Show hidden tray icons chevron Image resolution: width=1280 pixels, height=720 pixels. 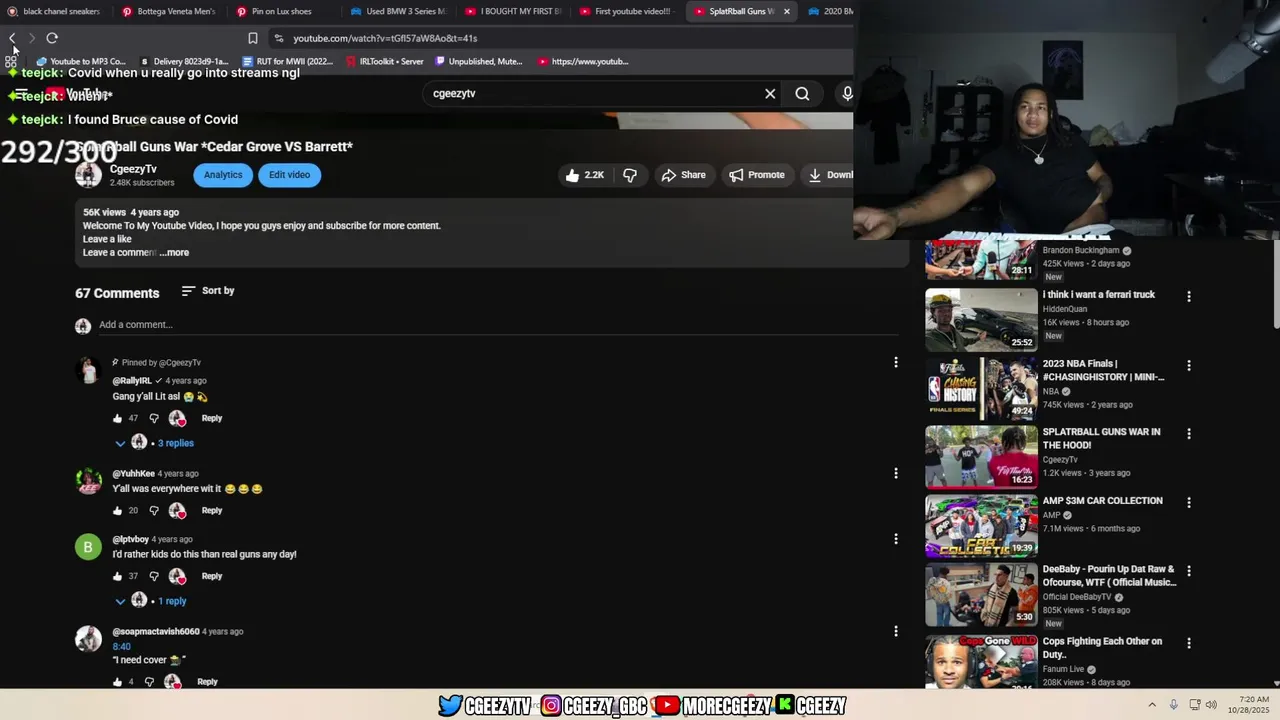(x=1151, y=705)
